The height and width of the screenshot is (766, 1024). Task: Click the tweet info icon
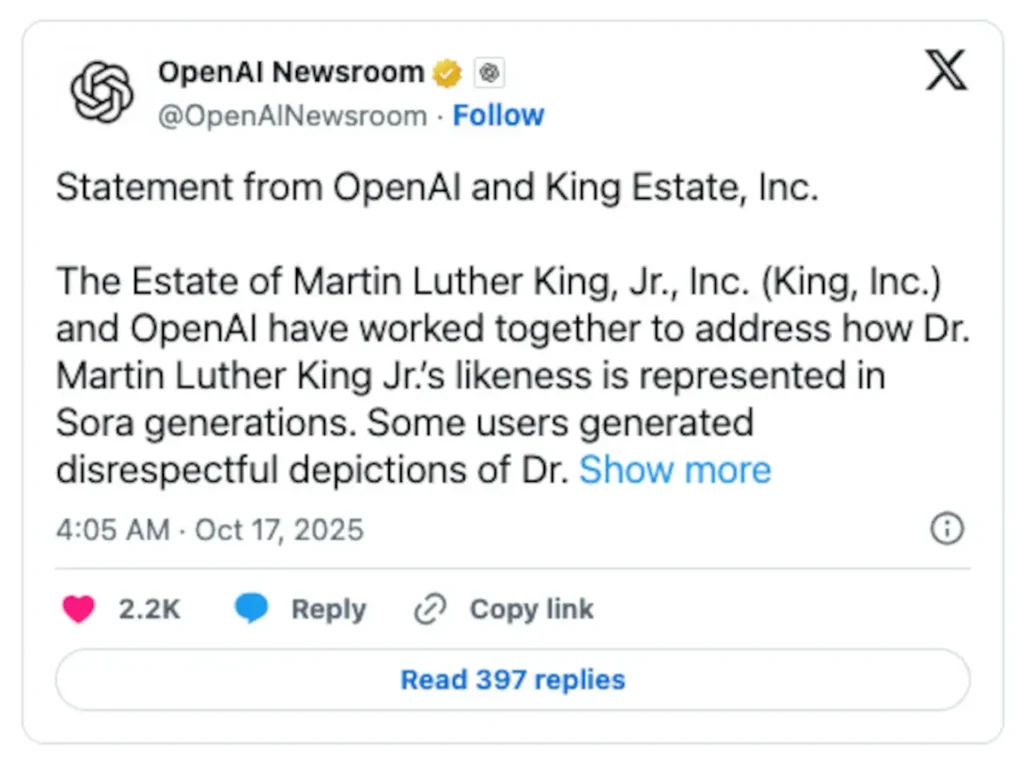tap(946, 529)
